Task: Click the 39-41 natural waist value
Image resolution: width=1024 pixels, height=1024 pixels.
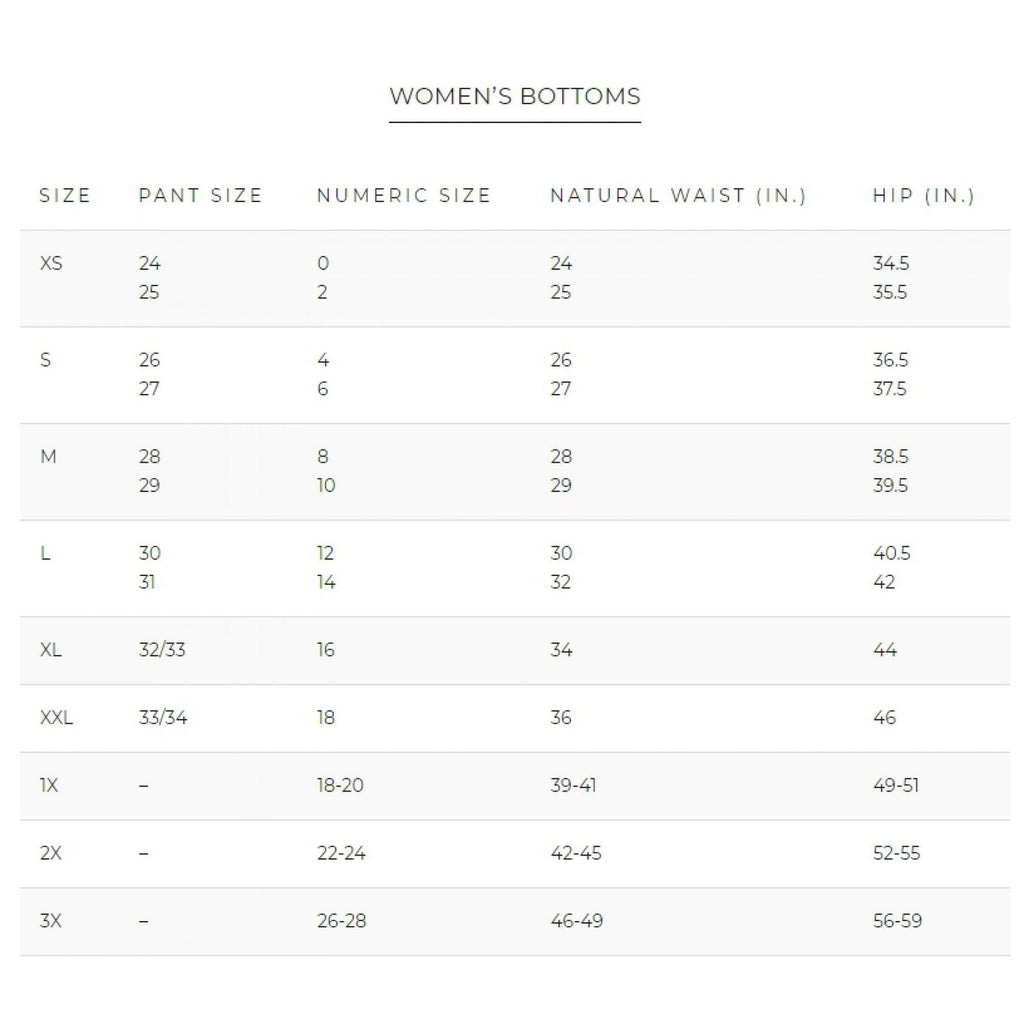Action: coord(573,786)
